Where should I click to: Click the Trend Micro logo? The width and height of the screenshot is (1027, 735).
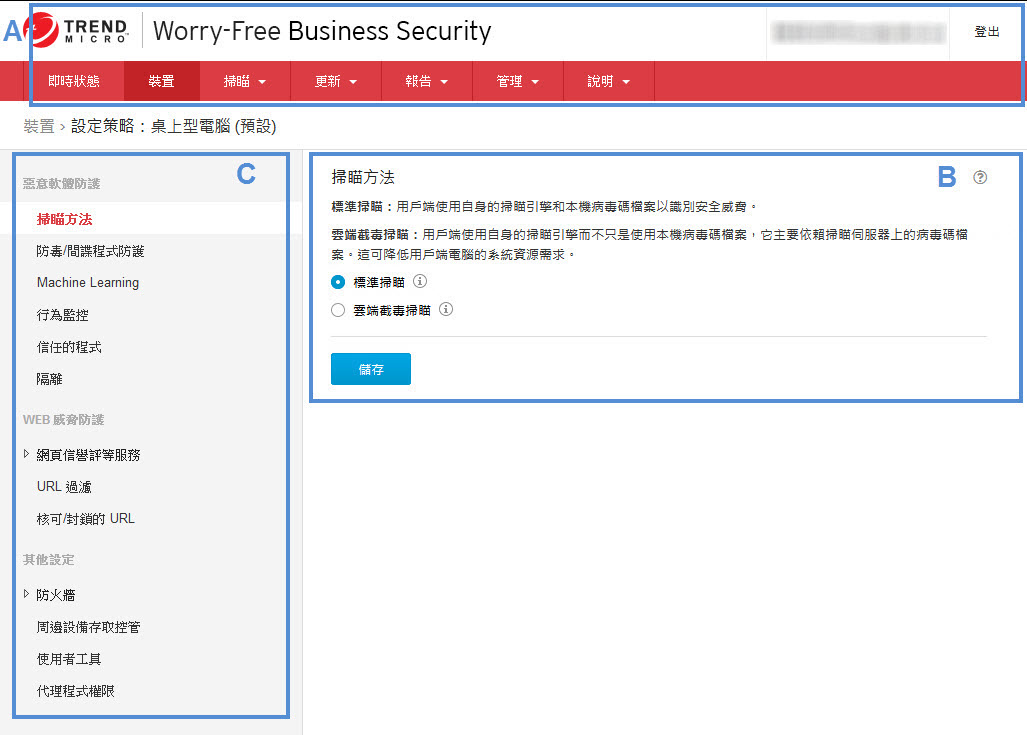pos(80,31)
